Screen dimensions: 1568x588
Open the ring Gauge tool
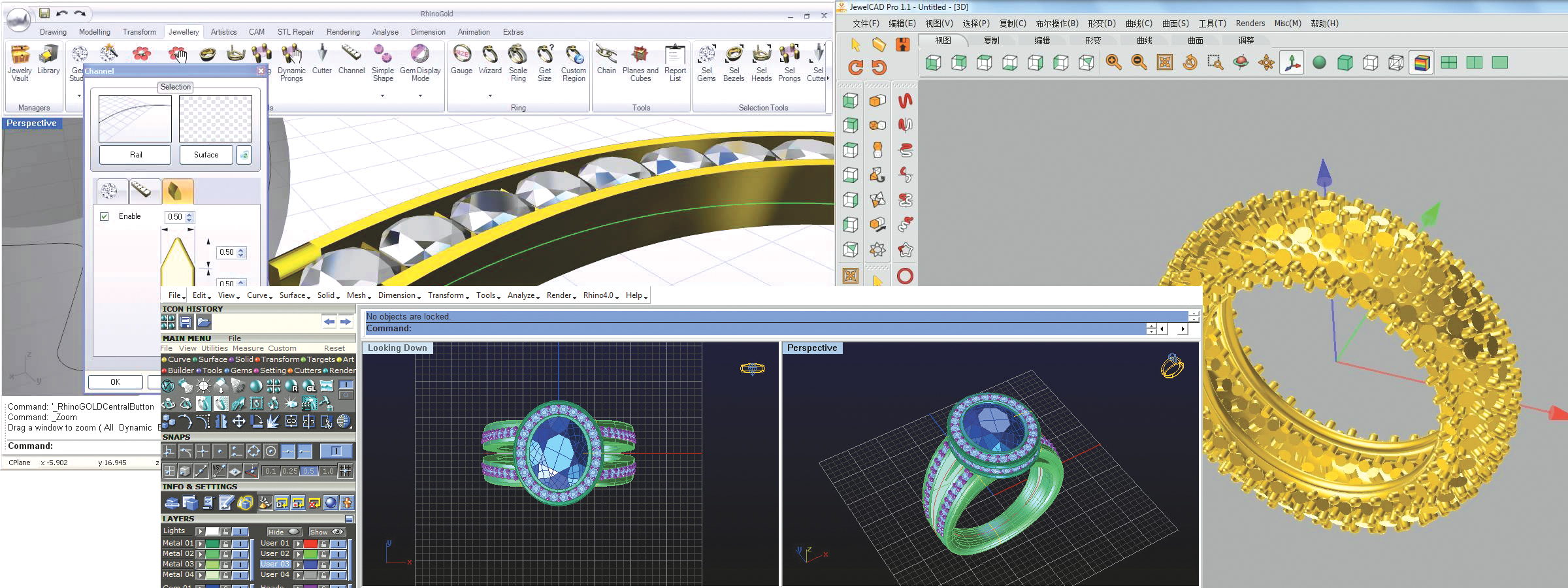pos(461,60)
